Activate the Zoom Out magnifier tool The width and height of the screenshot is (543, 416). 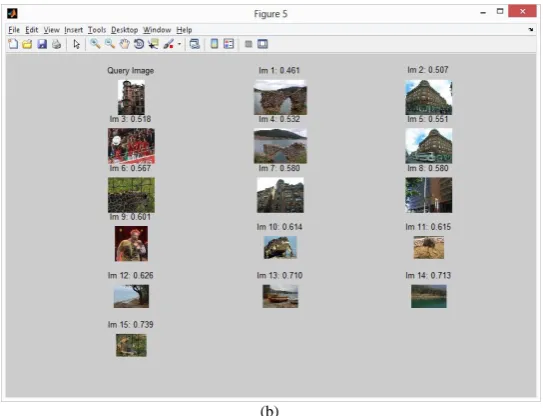(110, 44)
